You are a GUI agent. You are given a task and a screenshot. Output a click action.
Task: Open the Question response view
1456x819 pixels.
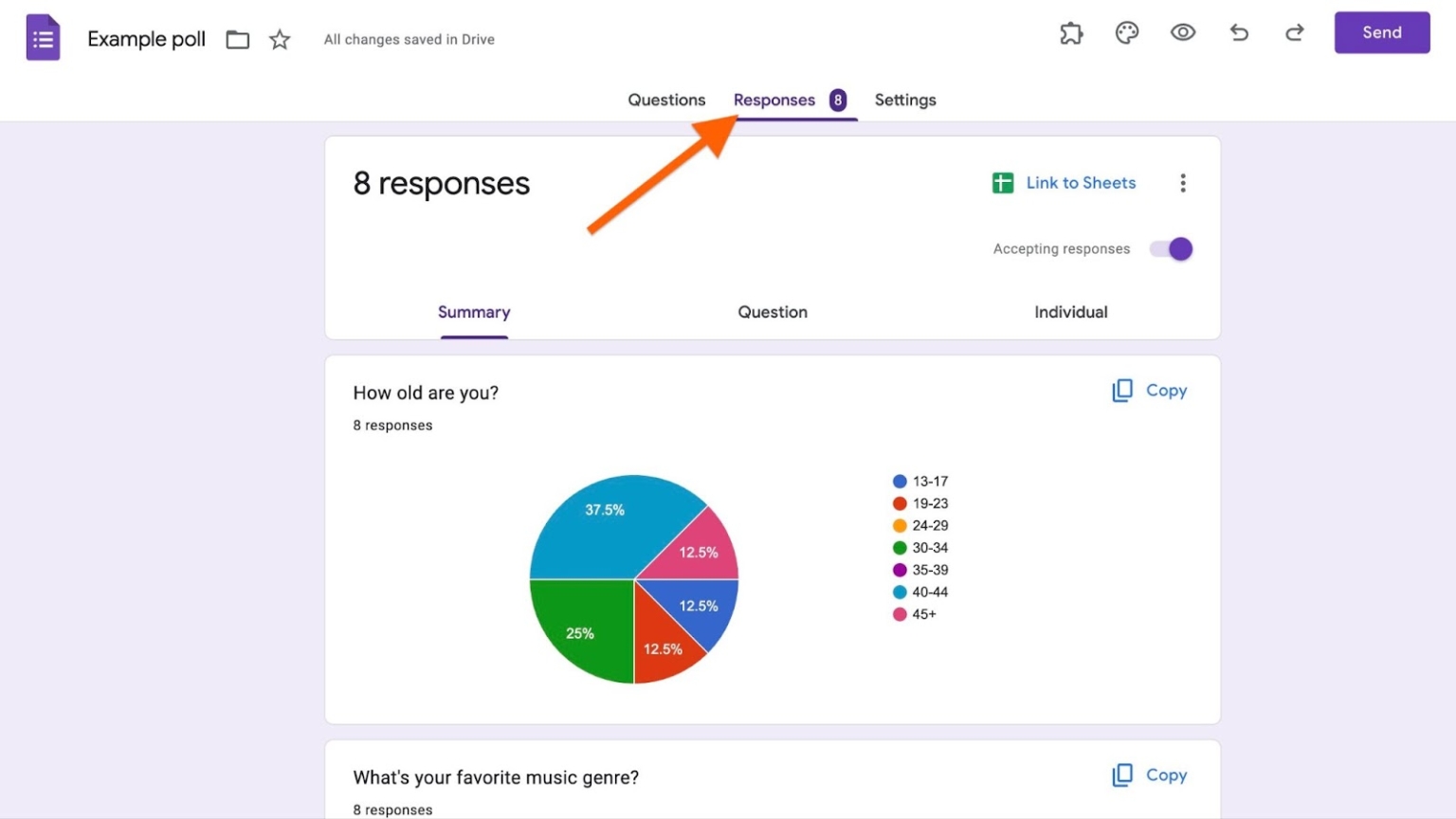tap(773, 312)
